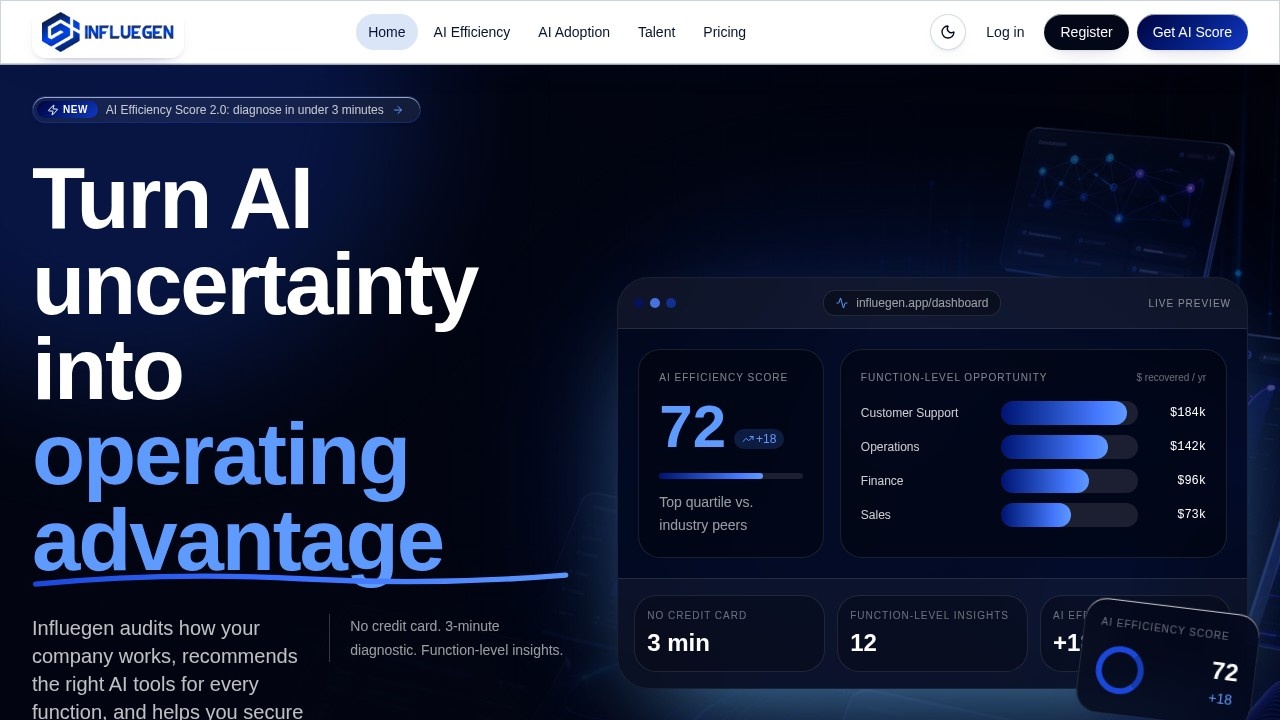Click the Customer Support row label

click(909, 413)
